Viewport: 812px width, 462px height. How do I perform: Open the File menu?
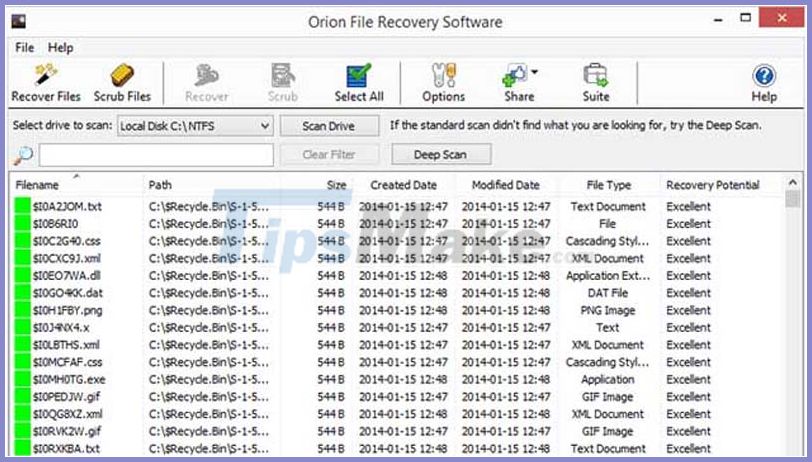24,48
